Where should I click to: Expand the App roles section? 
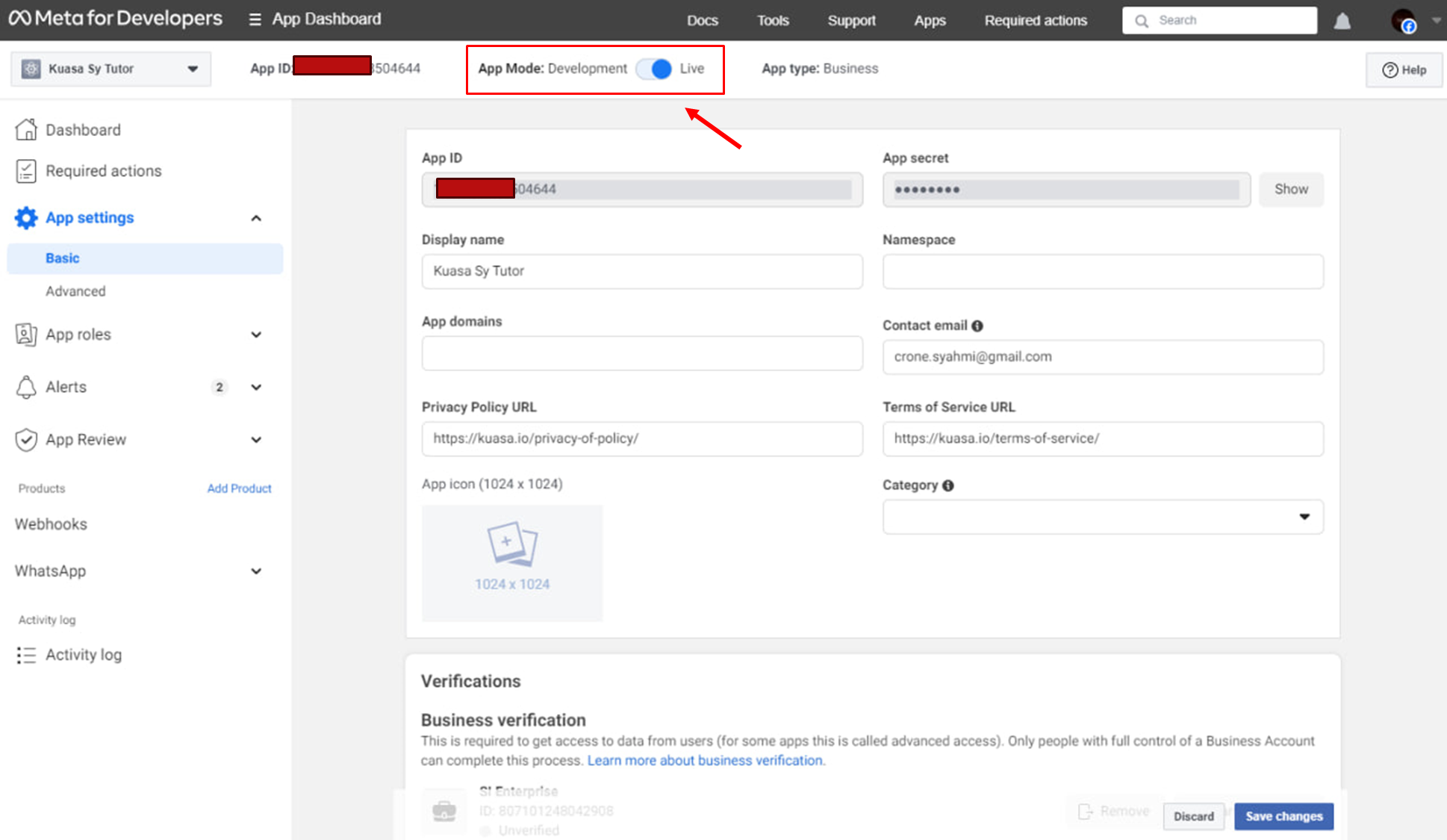coord(256,335)
